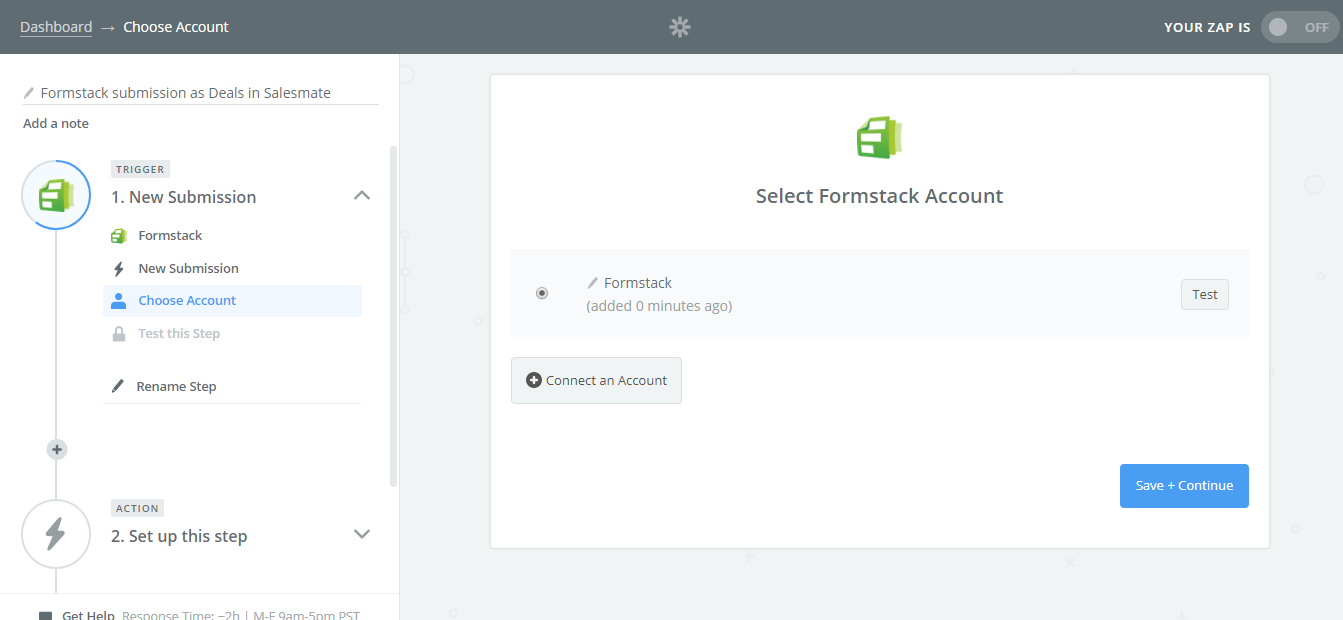Click the lightning icon beside New Submission
Viewport: 1343px width, 620px height.
(119, 269)
